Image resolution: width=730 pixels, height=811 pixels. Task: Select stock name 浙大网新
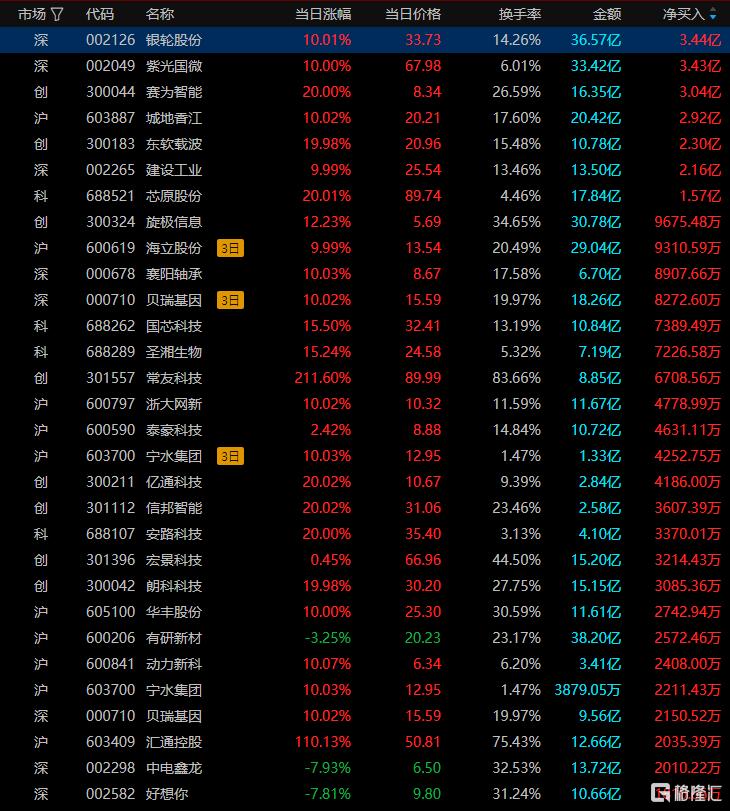point(174,404)
